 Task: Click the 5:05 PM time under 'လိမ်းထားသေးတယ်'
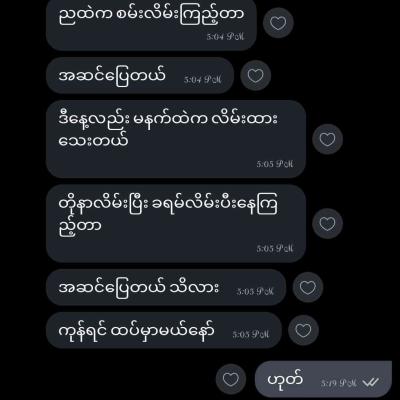pyautogui.click(x=275, y=164)
